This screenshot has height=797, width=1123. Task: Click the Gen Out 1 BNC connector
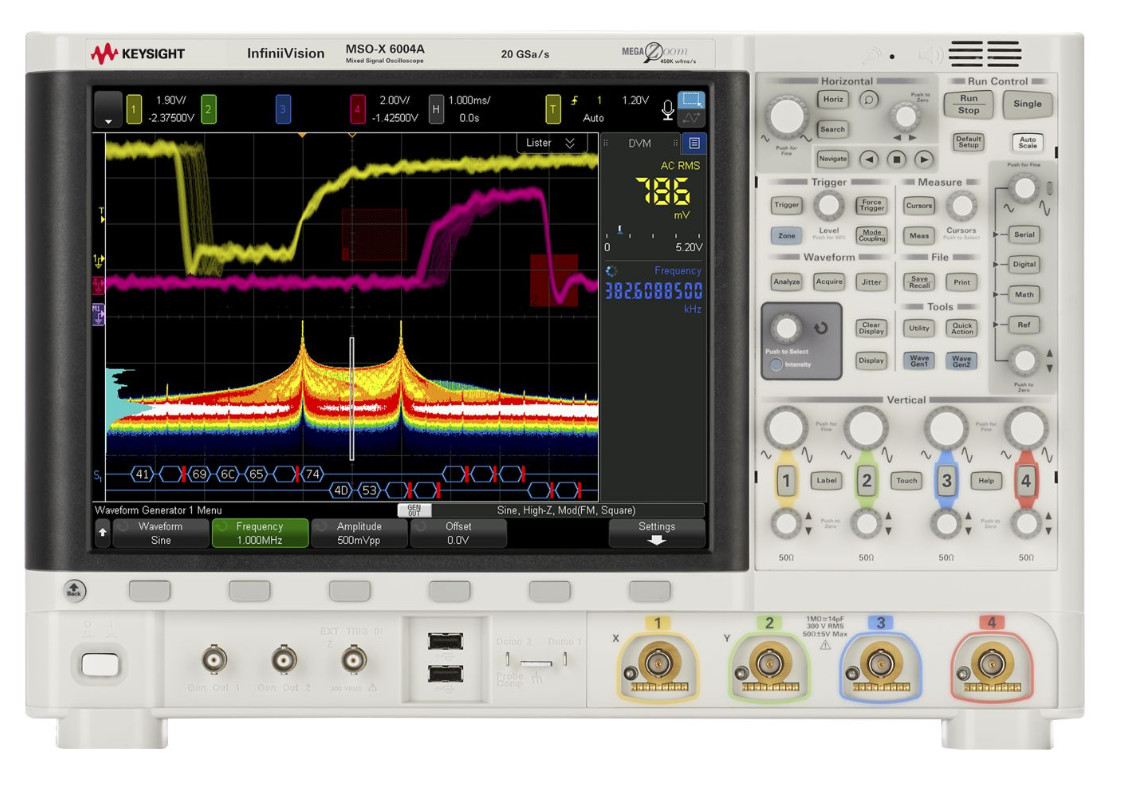214,660
